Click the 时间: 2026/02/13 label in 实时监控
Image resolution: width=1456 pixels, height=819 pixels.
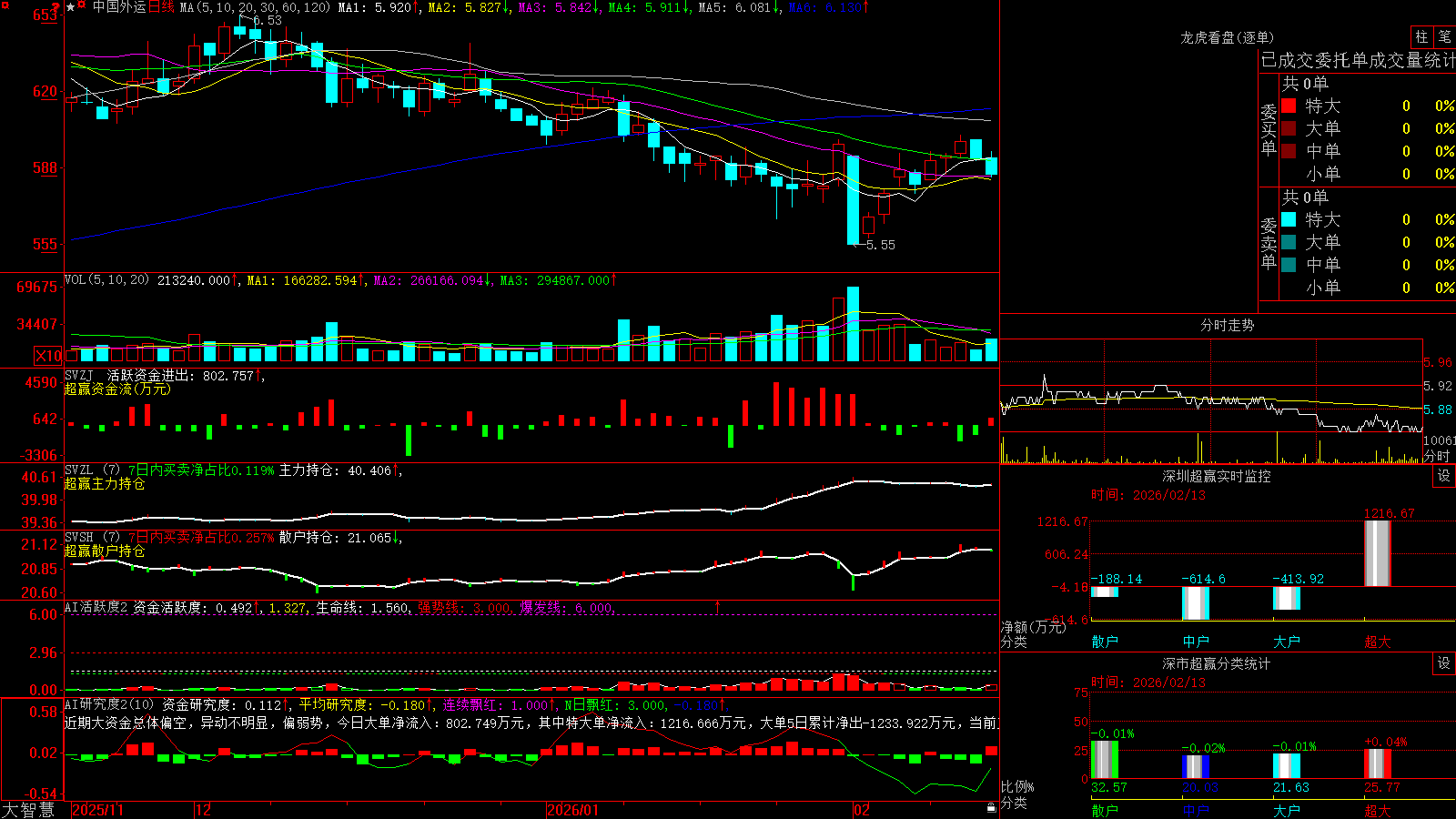(1148, 495)
